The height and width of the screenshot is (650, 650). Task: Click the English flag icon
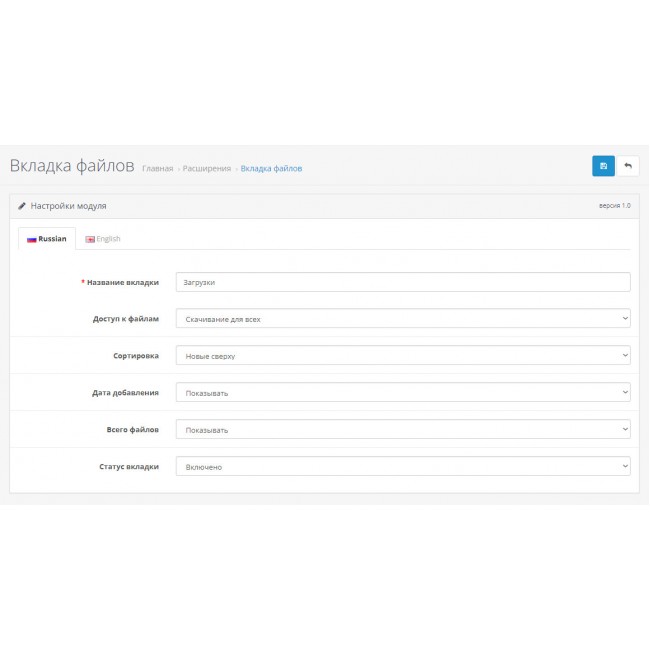(x=90, y=239)
